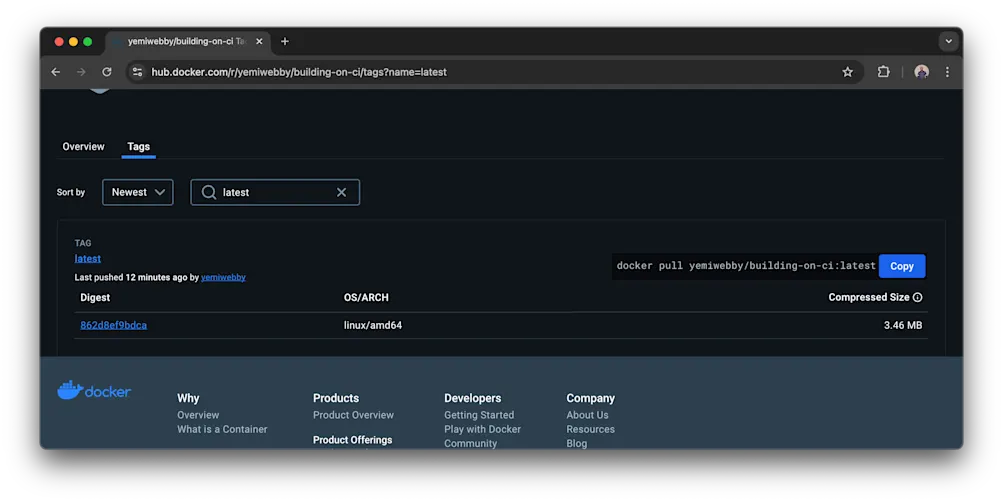Open the yemiwebby user profile link
Screen dimensions: 1003x502
(223, 278)
